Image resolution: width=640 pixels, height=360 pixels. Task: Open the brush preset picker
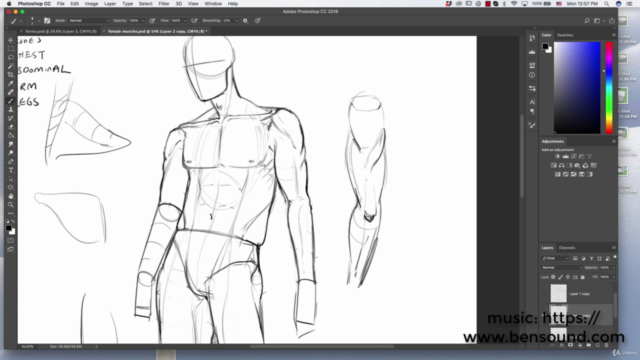click(33, 20)
